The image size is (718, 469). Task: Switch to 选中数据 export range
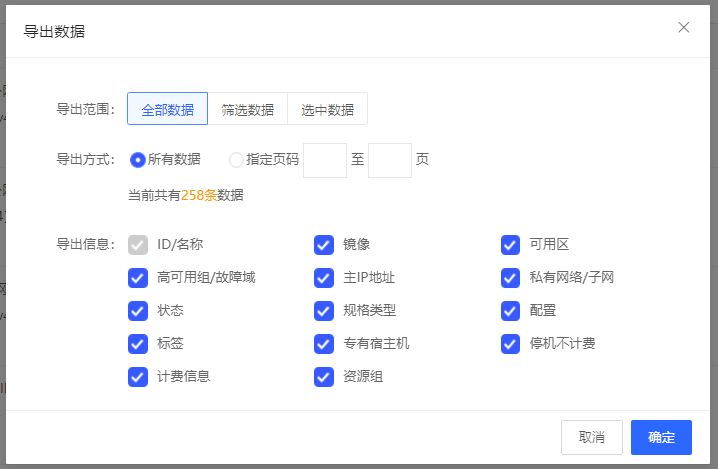327,109
